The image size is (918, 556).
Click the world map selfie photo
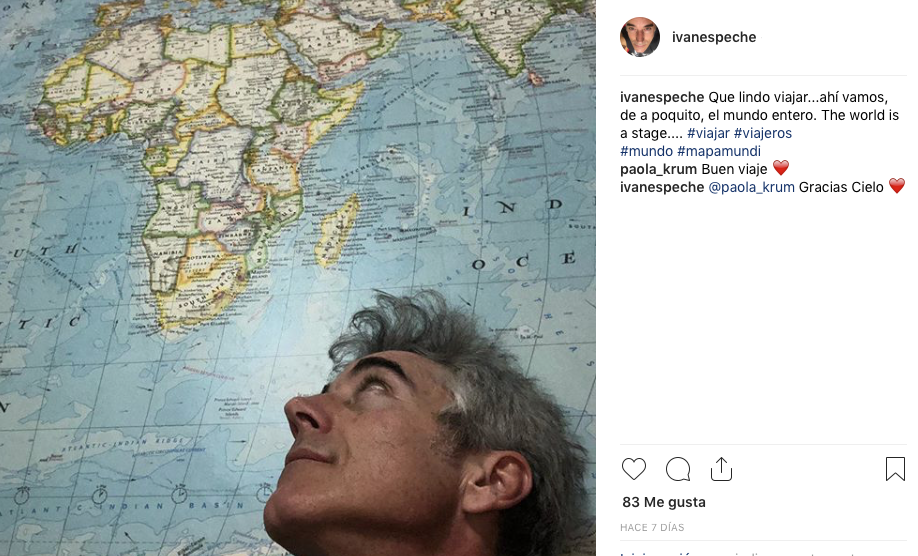298,278
